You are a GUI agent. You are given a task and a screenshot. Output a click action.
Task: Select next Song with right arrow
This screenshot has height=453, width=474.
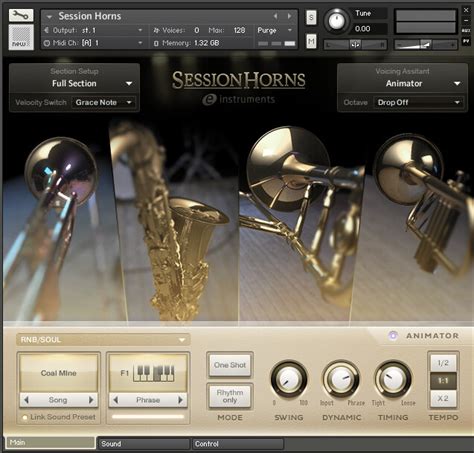(91, 400)
